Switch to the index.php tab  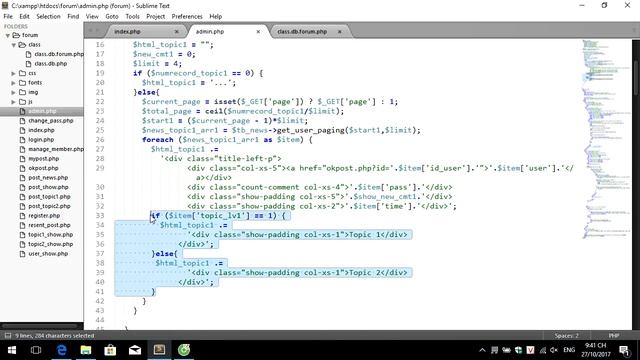click(x=127, y=31)
